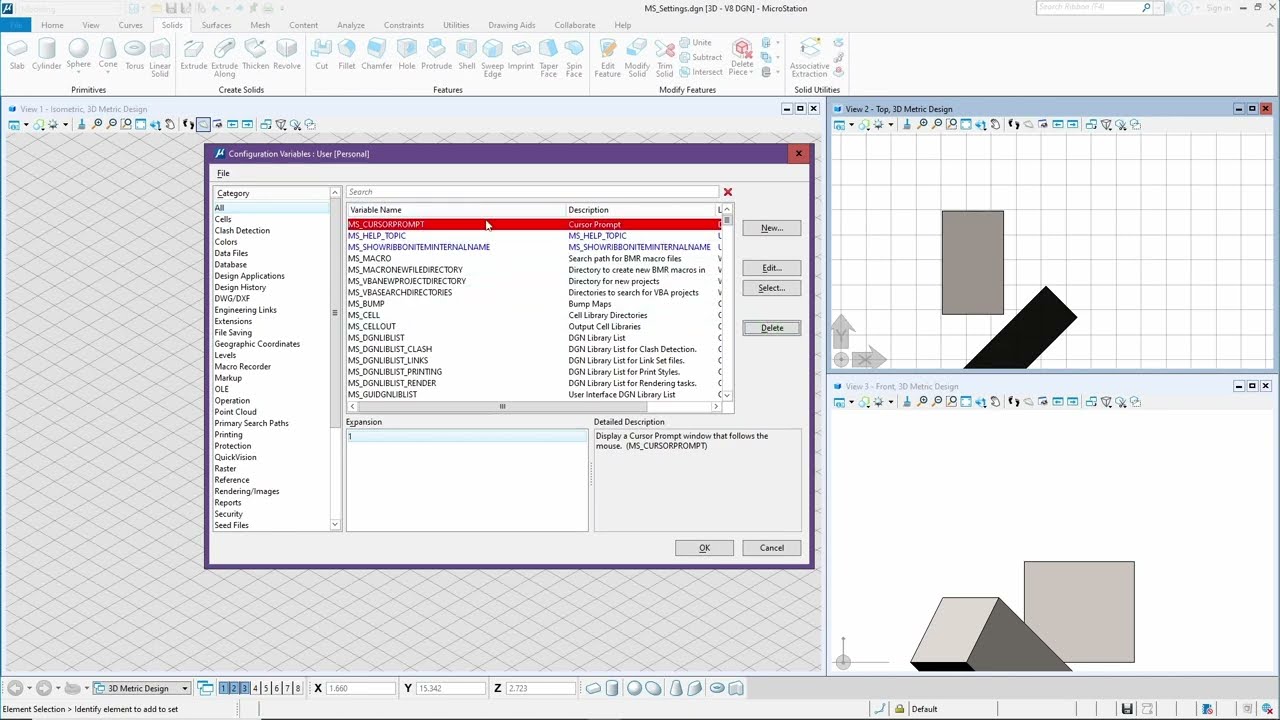Click the X coordinate input field
Image resolution: width=1280 pixels, height=720 pixels.
tap(360, 688)
